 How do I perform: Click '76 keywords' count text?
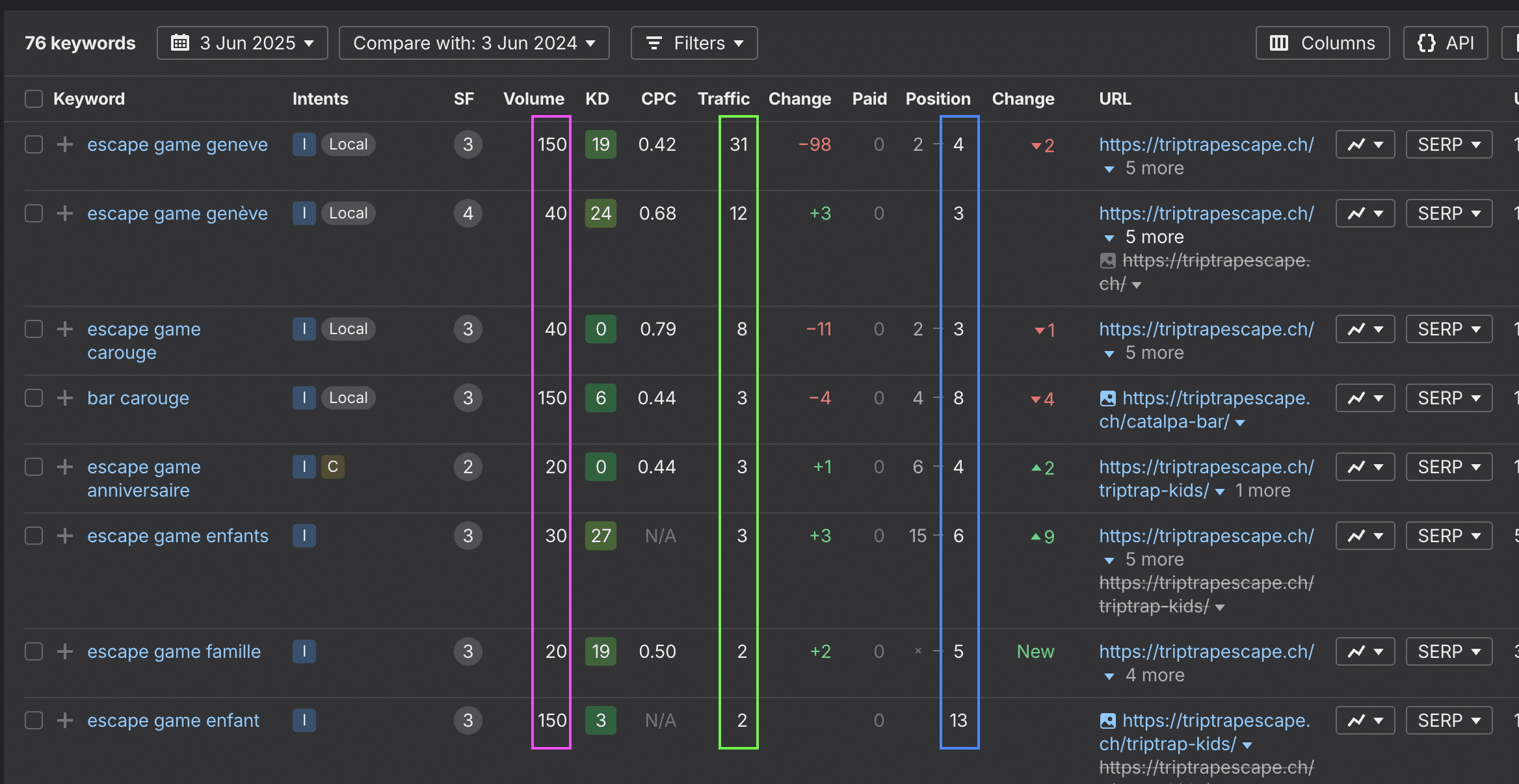[80, 43]
